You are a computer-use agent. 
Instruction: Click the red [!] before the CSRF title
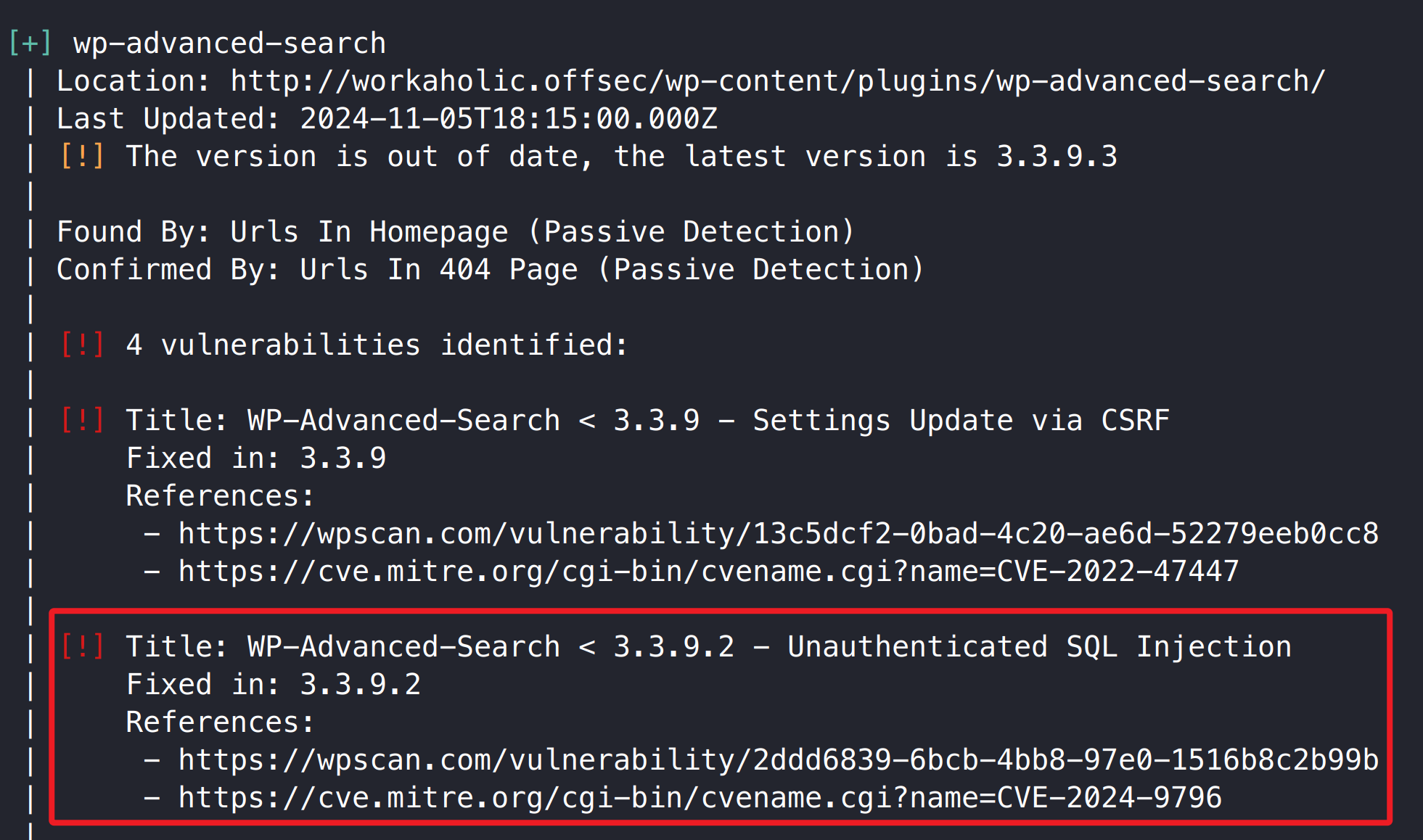[83, 420]
